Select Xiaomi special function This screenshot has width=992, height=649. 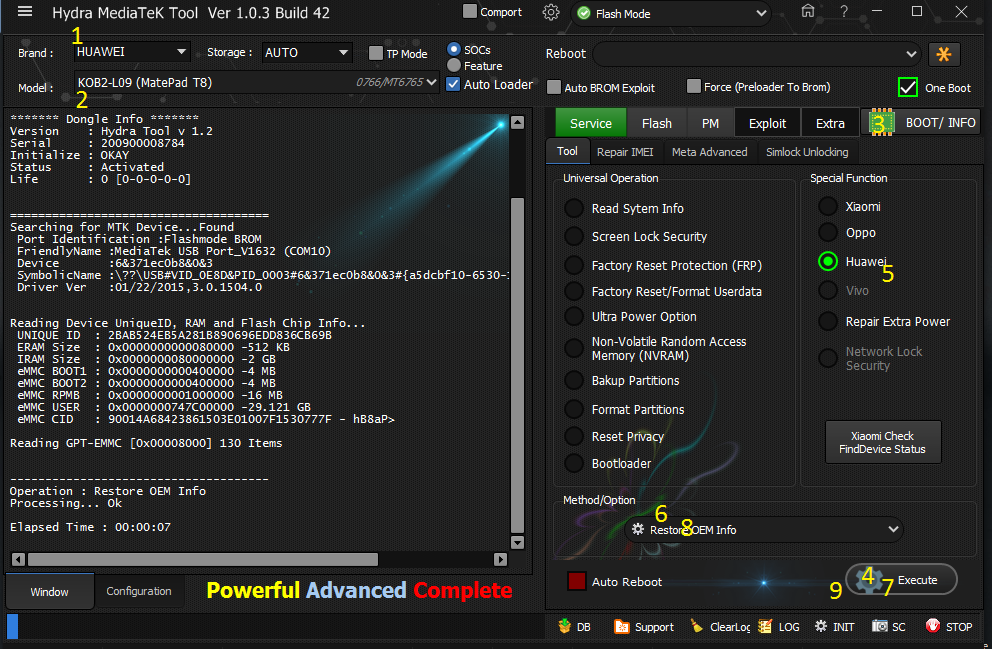click(828, 206)
